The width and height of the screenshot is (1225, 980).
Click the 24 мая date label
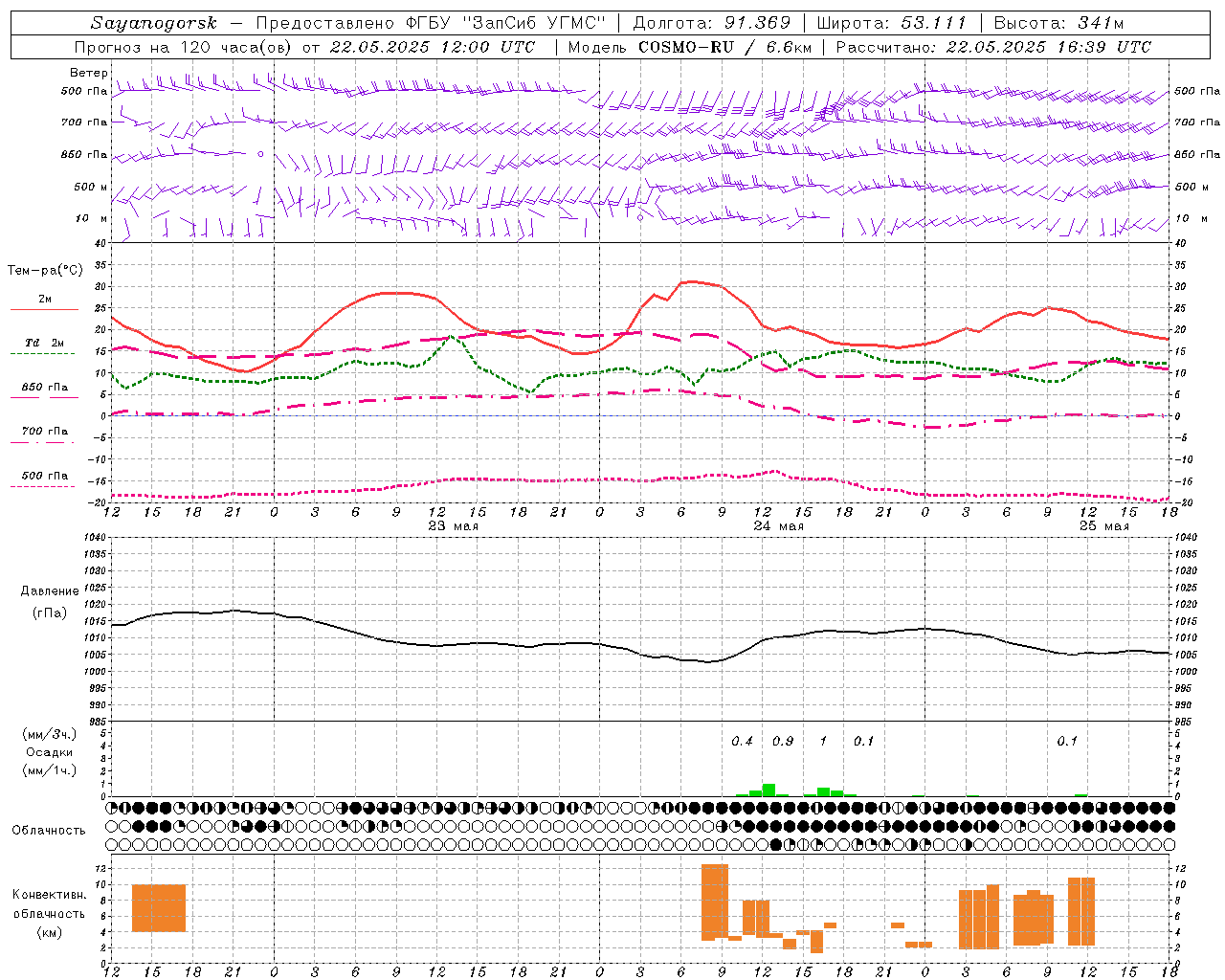point(778,526)
